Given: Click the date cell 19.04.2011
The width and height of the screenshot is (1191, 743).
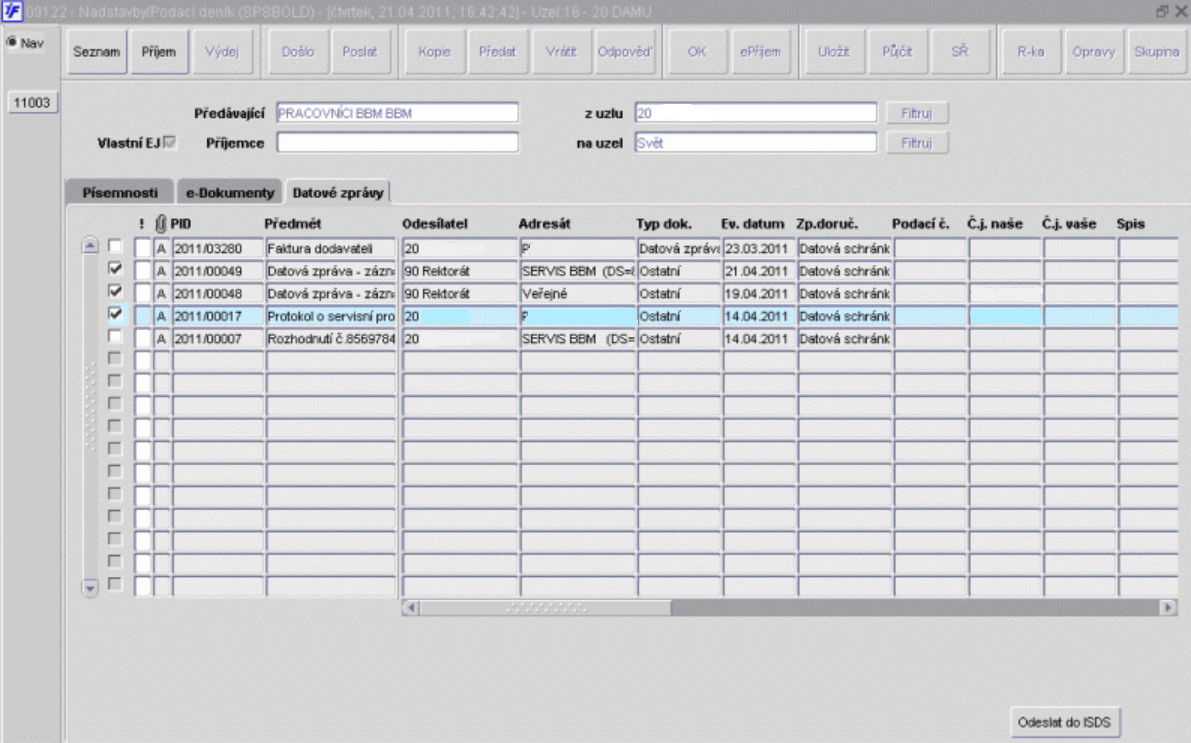Looking at the screenshot, I should (759, 294).
